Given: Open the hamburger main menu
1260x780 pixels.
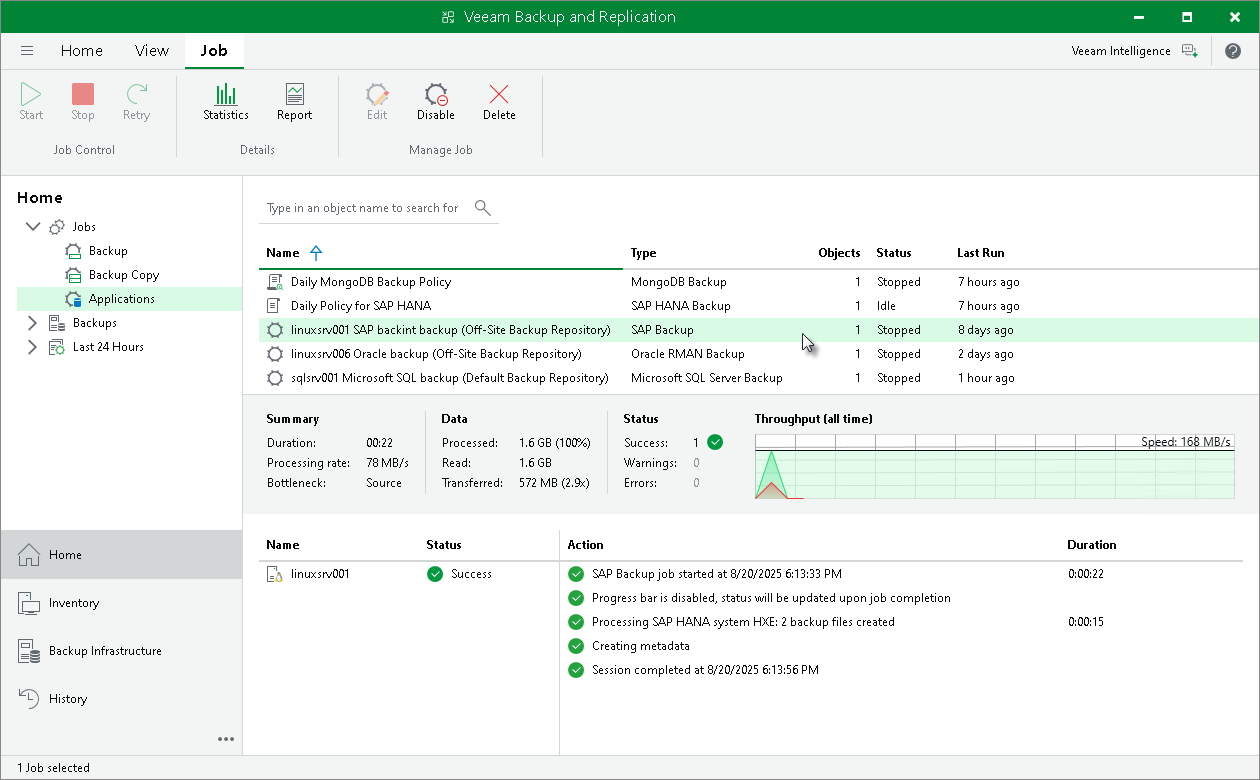Looking at the screenshot, I should point(27,50).
